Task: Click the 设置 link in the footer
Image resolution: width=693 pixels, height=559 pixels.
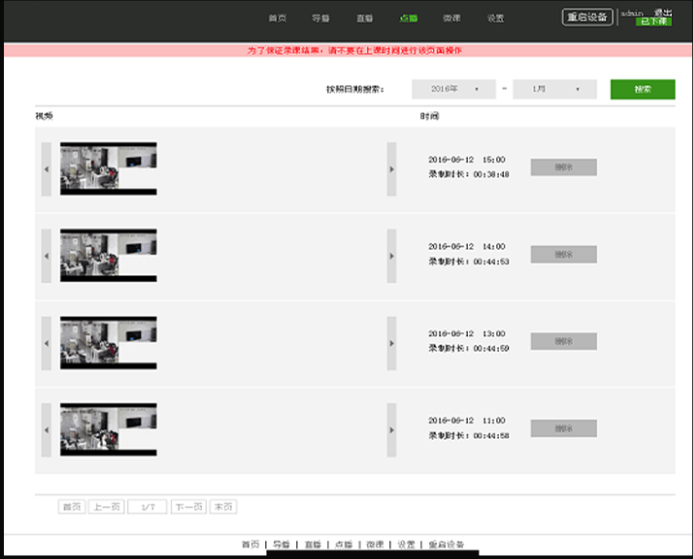Action: coord(406,544)
